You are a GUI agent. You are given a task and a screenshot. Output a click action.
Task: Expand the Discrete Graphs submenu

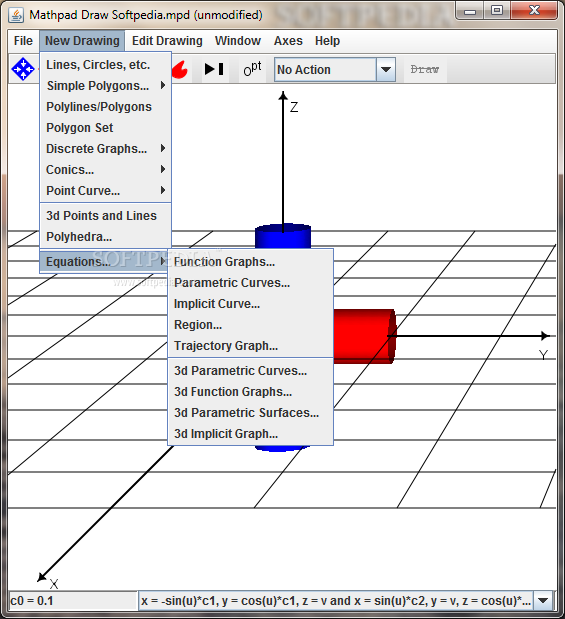[105, 148]
